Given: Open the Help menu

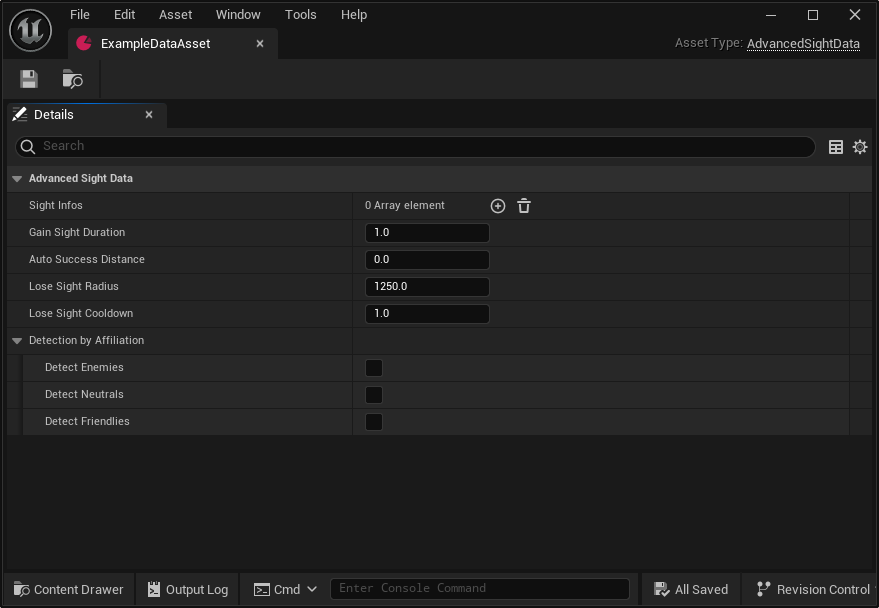Looking at the screenshot, I should (x=354, y=15).
